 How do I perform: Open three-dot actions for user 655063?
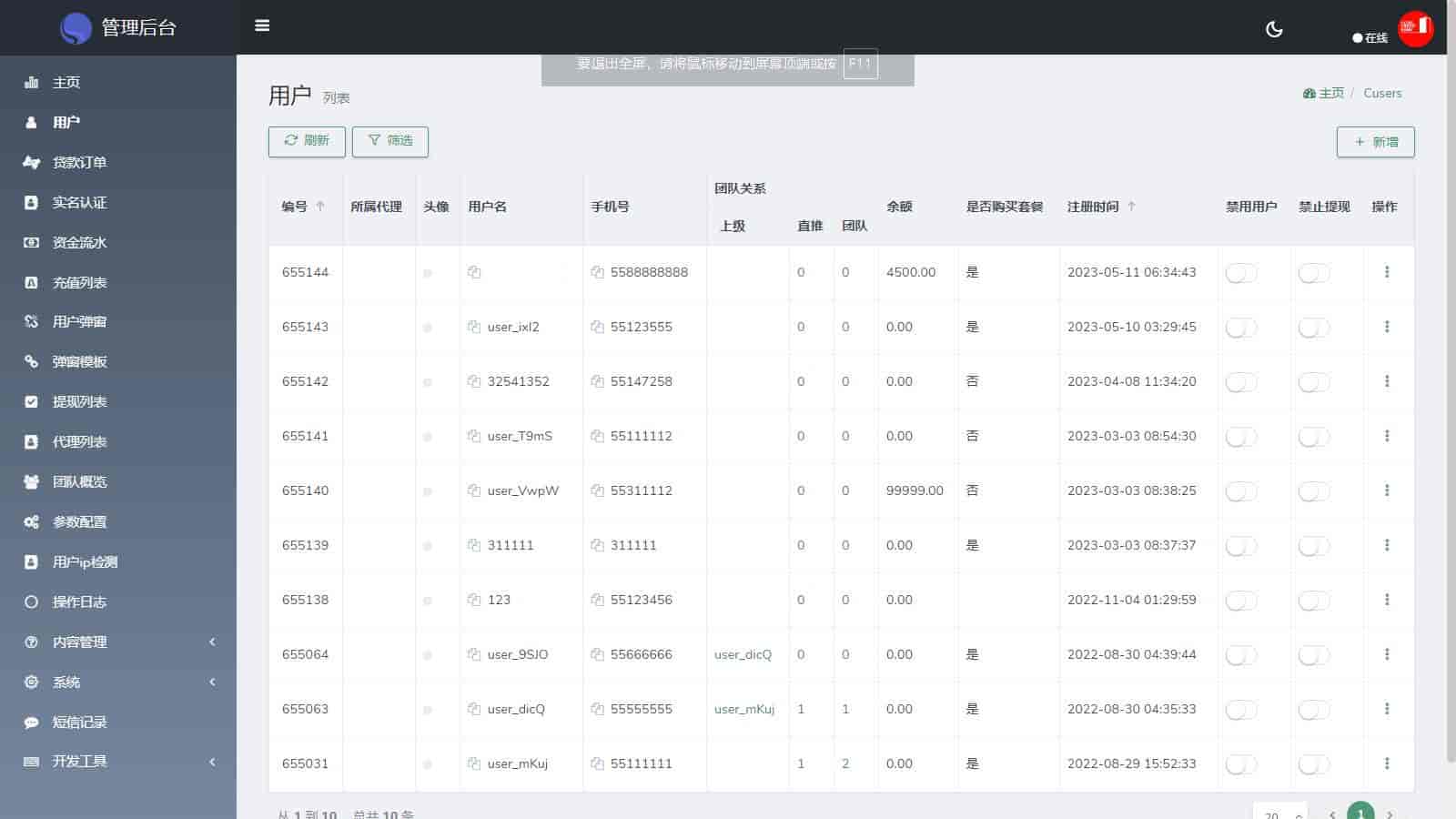pos(1387,709)
